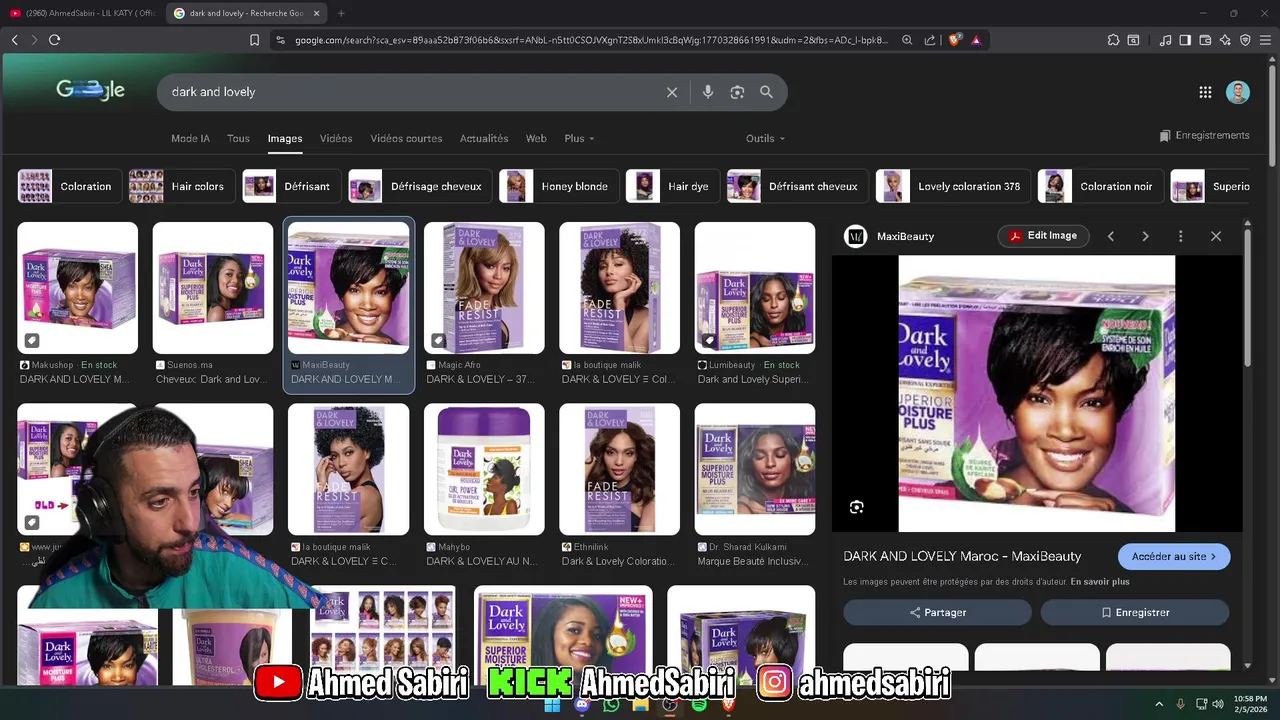Switch to the Mode IA tab

[190, 139]
